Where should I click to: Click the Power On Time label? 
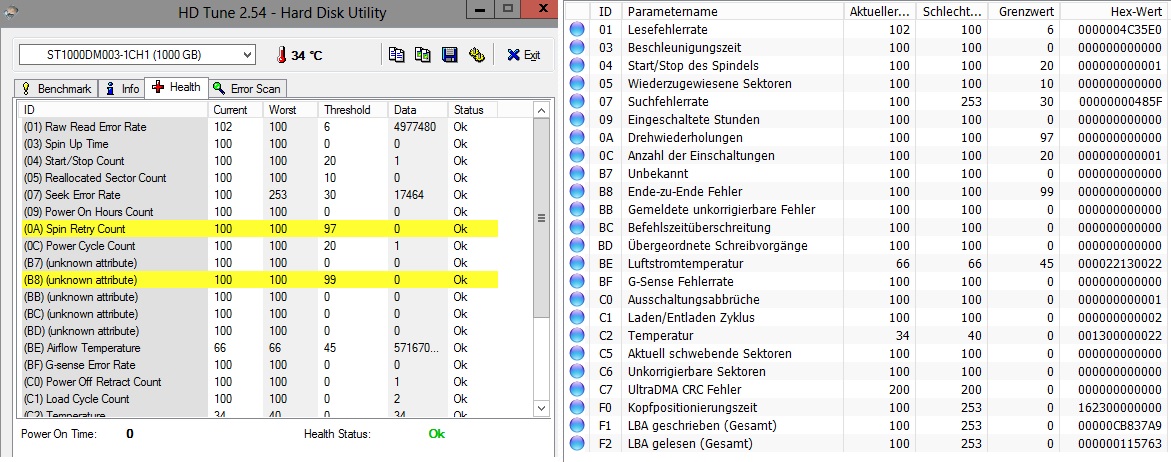click(x=58, y=434)
